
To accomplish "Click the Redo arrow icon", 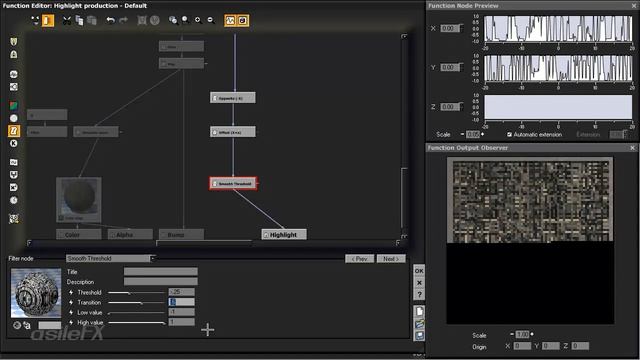I will (123, 20).
